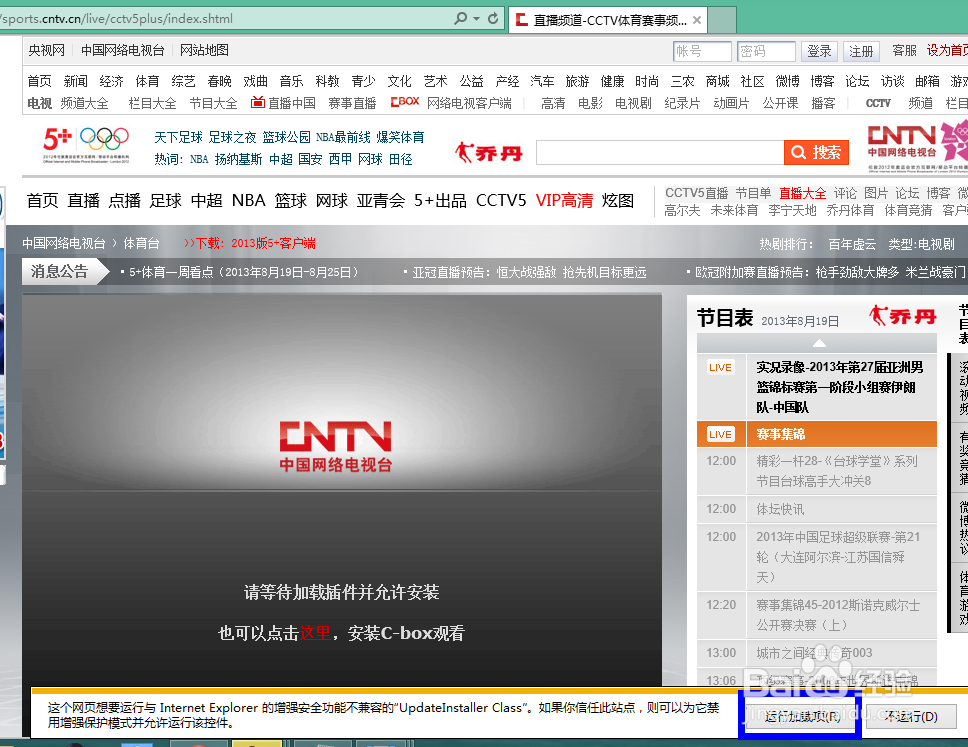This screenshot has height=747, width=968.
Task: Select 中超 in the sports main menu
Action: coord(207,201)
